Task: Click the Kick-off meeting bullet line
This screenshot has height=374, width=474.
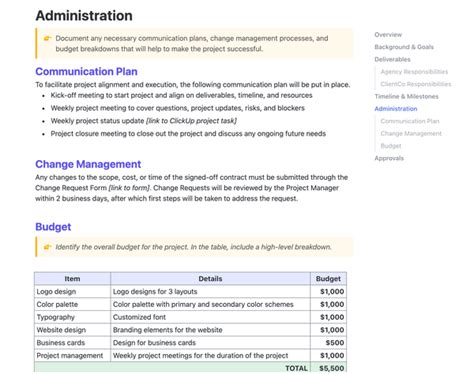Action: click(x=181, y=95)
